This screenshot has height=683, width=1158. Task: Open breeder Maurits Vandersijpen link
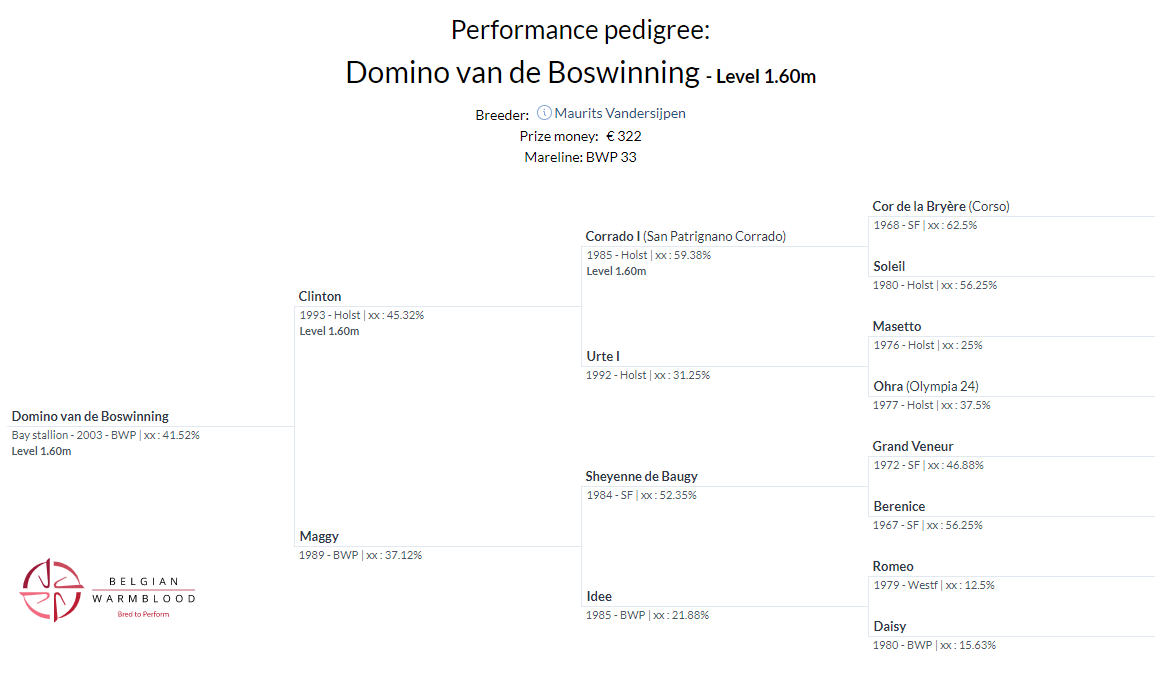click(620, 114)
